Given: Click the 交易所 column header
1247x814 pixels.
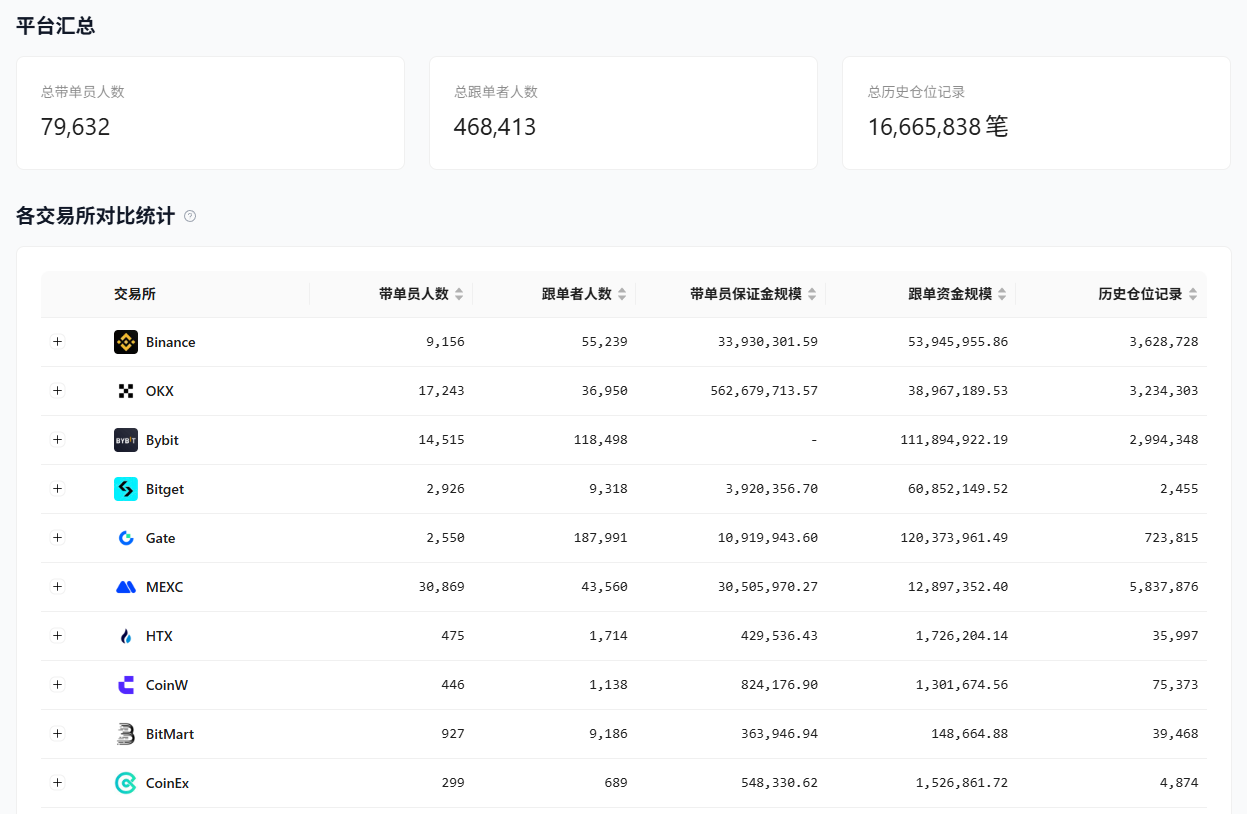Looking at the screenshot, I should (x=135, y=294).
